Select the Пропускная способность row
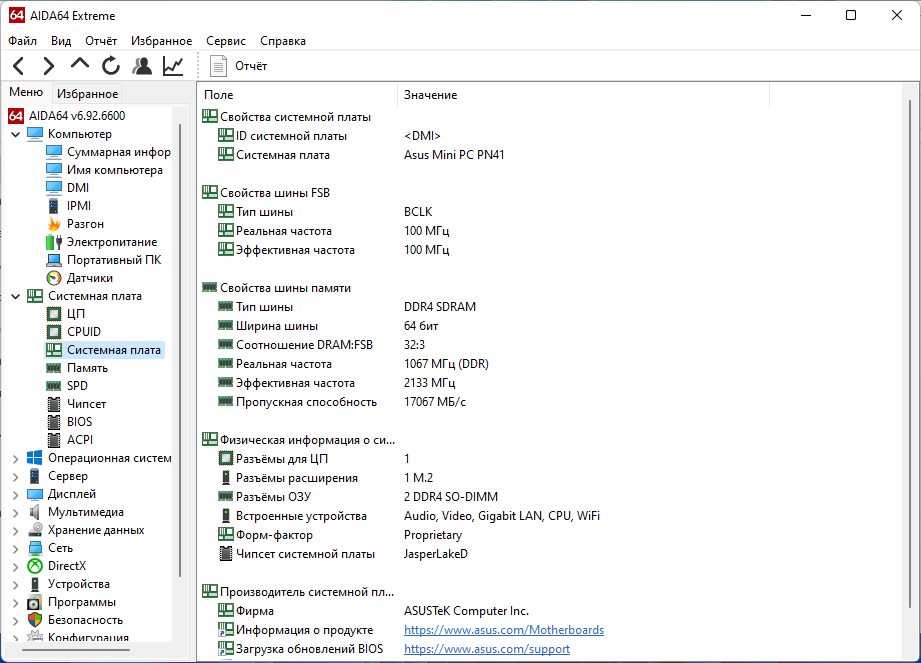The width and height of the screenshot is (921, 663). [x=341, y=402]
